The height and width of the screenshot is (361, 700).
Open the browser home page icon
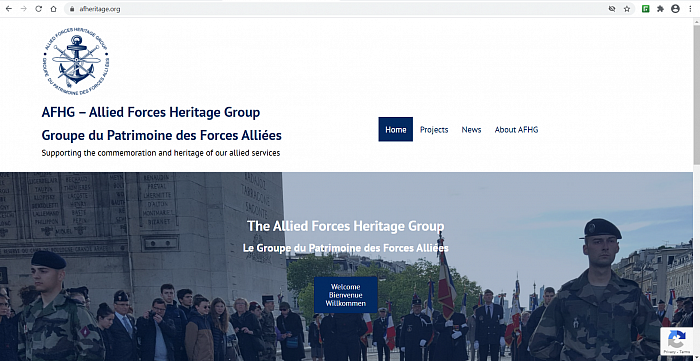click(54, 9)
